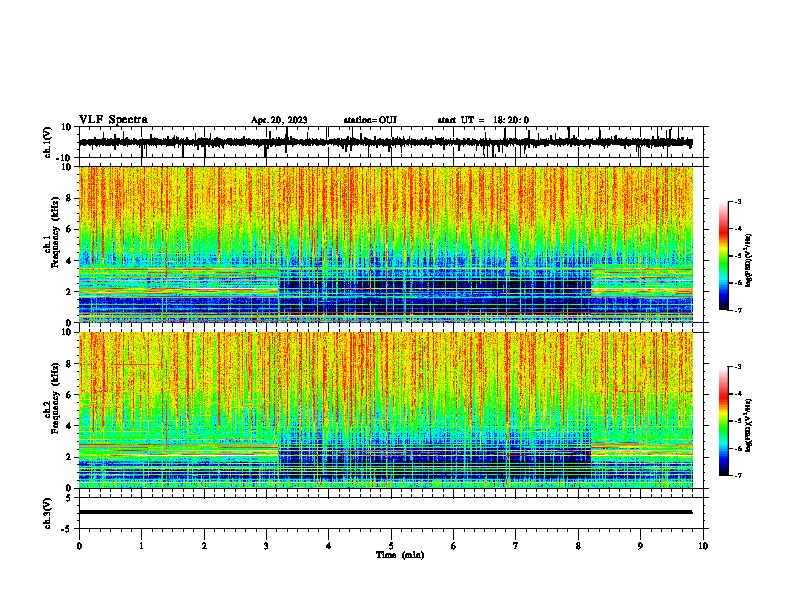The height and width of the screenshot is (612, 792).
Task: Click the '-7' label on ch.1 color bar
Action: coord(738,310)
